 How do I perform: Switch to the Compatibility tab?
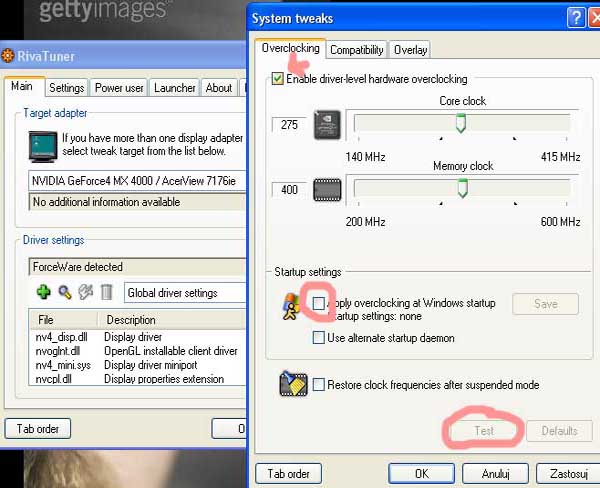pyautogui.click(x=357, y=50)
